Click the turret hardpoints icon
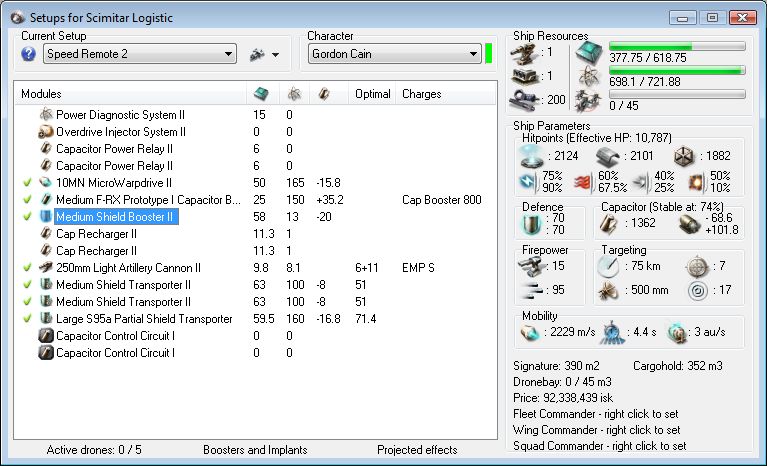The height and width of the screenshot is (466, 767). [x=523, y=54]
